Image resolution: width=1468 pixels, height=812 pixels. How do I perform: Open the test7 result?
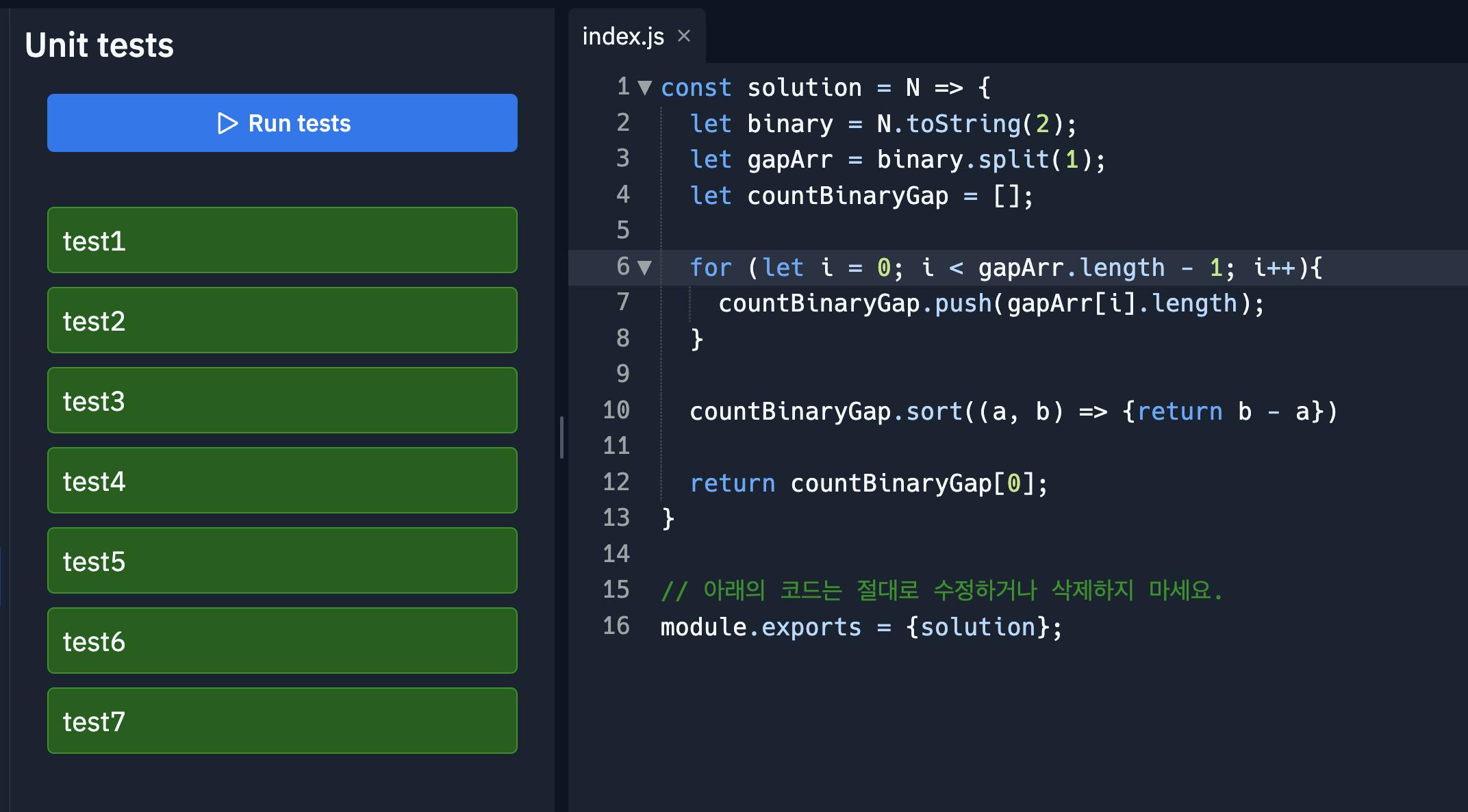tap(282, 721)
